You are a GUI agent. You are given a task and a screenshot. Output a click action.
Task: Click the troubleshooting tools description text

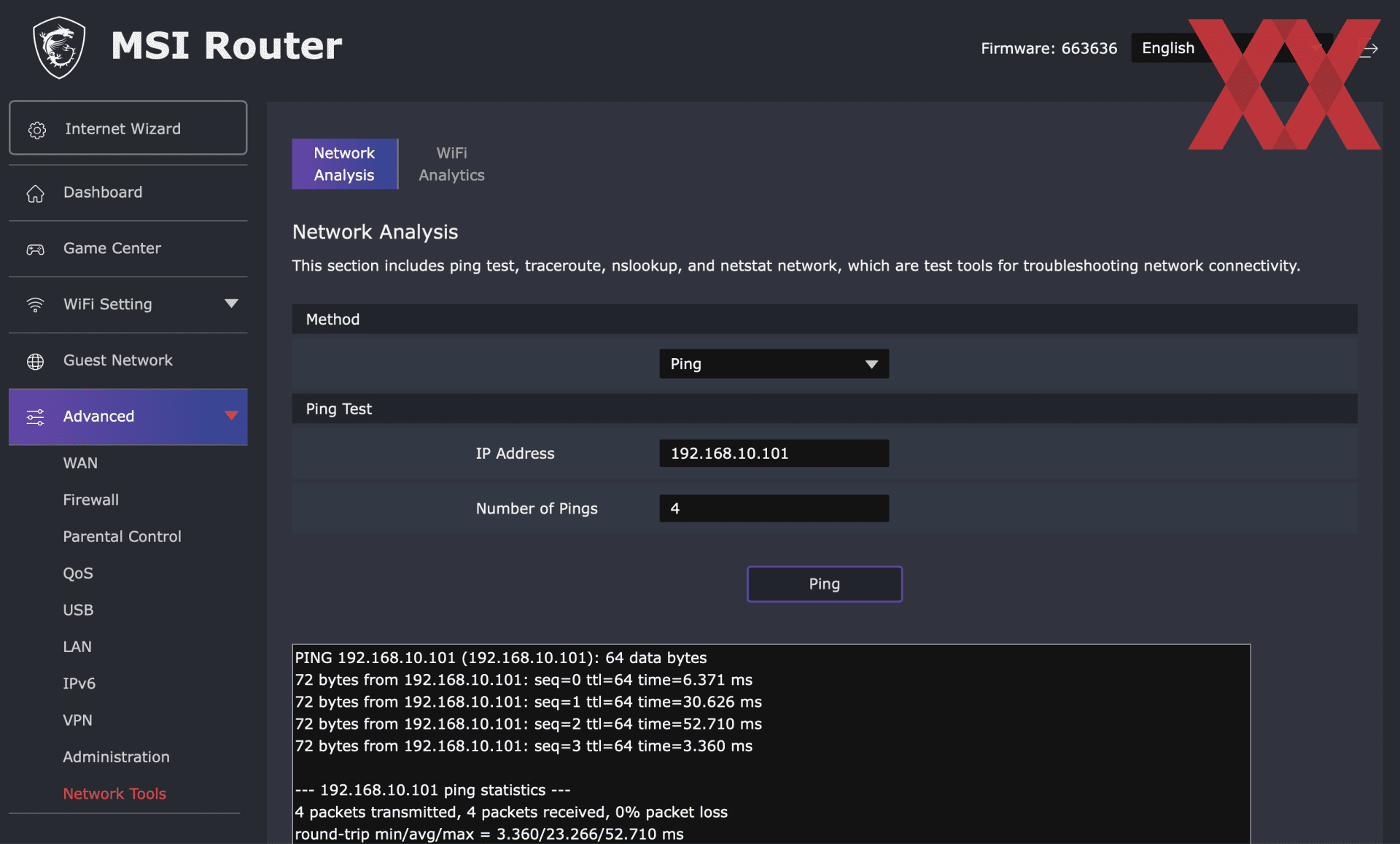point(796,266)
